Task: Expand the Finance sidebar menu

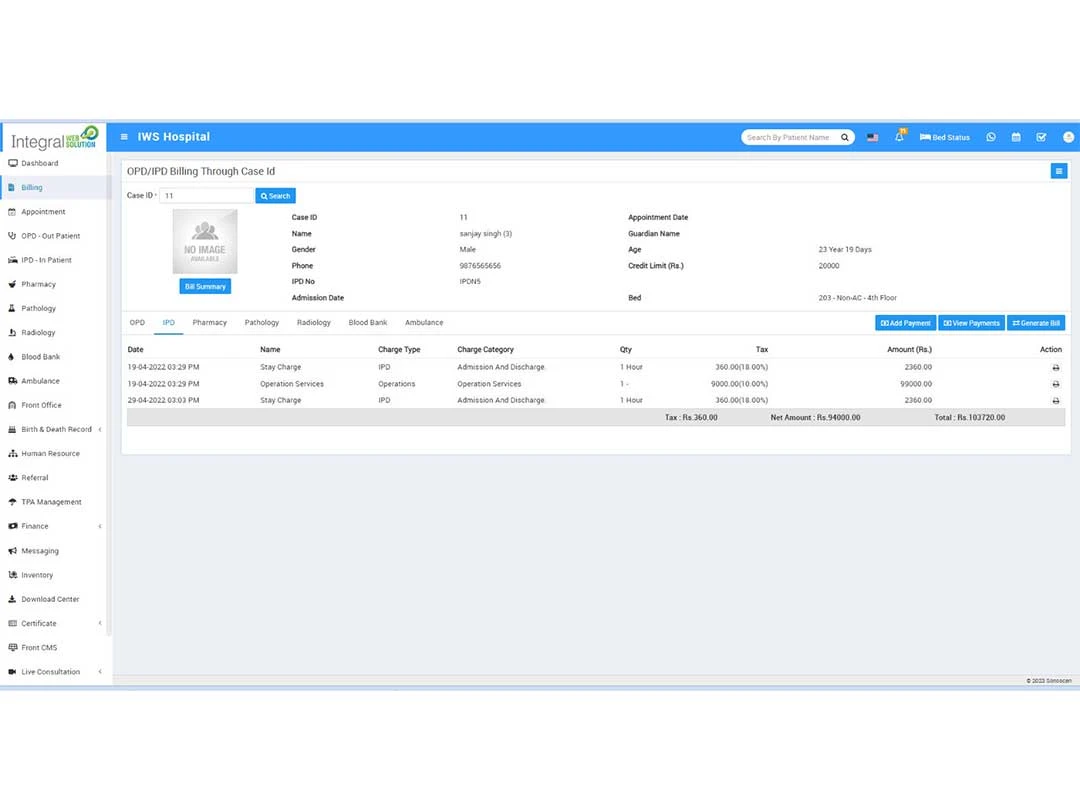Action: tap(37, 526)
